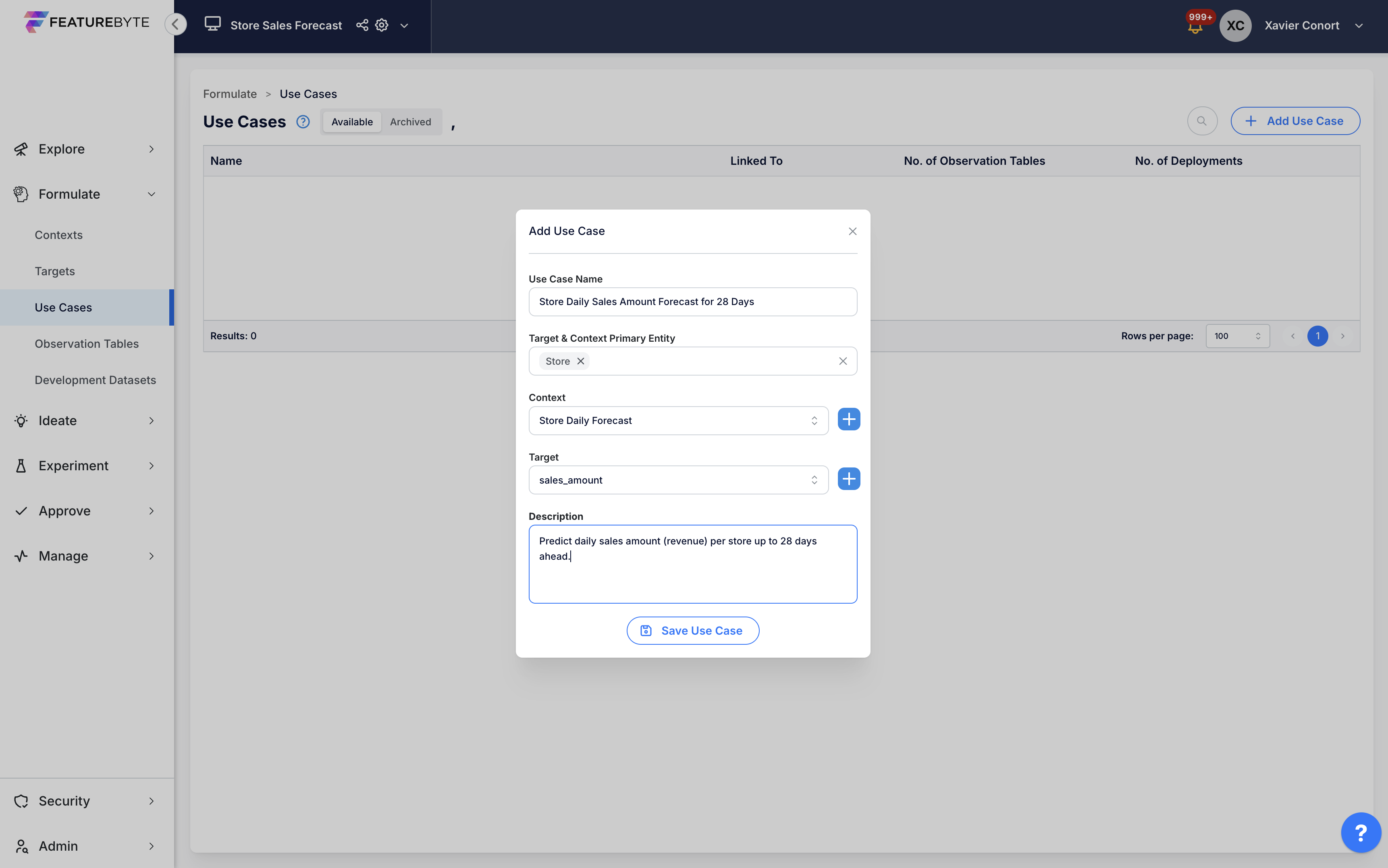1388x868 pixels.
Task: Click the Formulate breadcrumb link
Action: (230, 93)
